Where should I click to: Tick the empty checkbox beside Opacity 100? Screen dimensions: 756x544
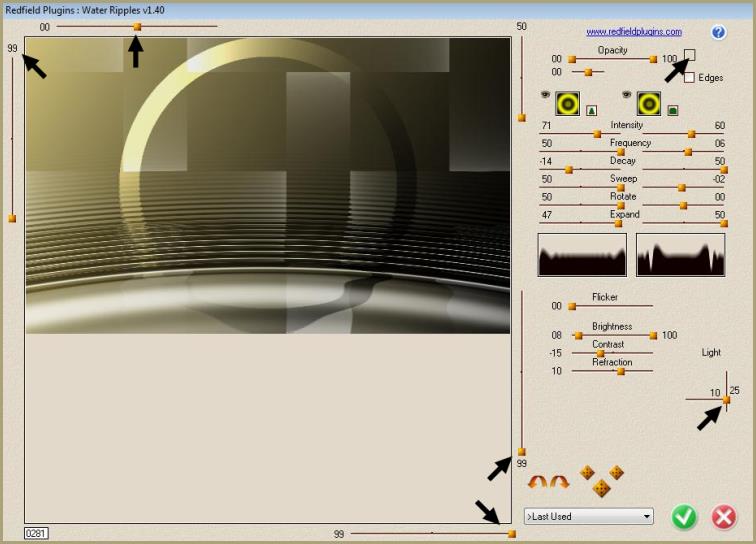[x=689, y=56]
